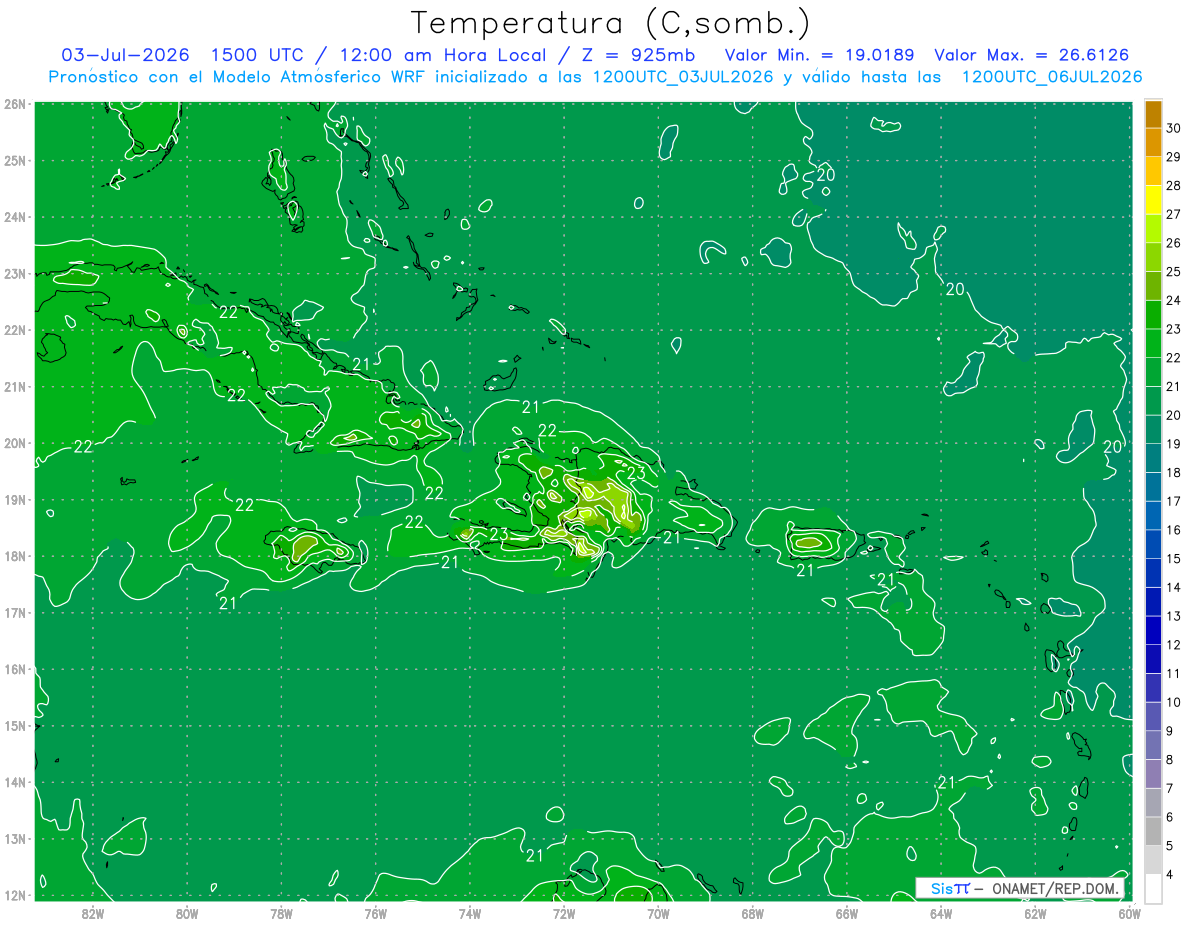Click the 80W longitude axis label
Image resolution: width=1200 pixels, height=927 pixels.
point(187,912)
